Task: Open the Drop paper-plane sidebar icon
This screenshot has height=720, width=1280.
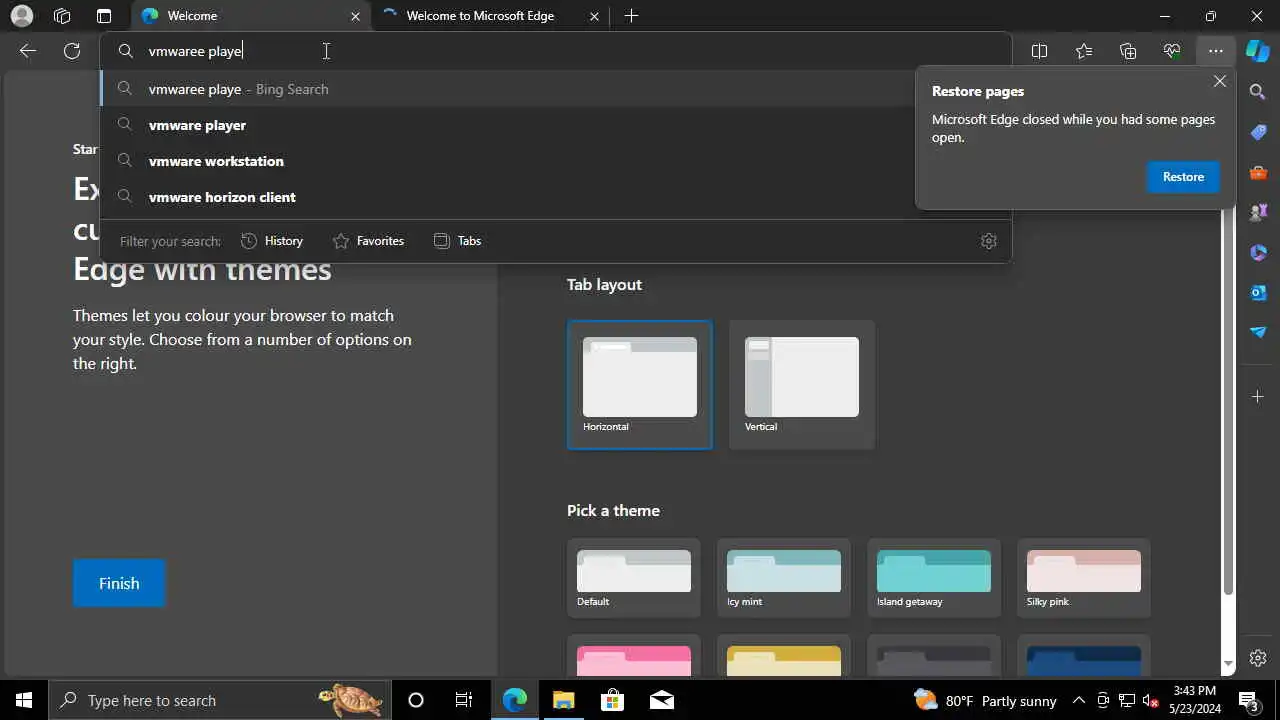Action: (1258, 332)
